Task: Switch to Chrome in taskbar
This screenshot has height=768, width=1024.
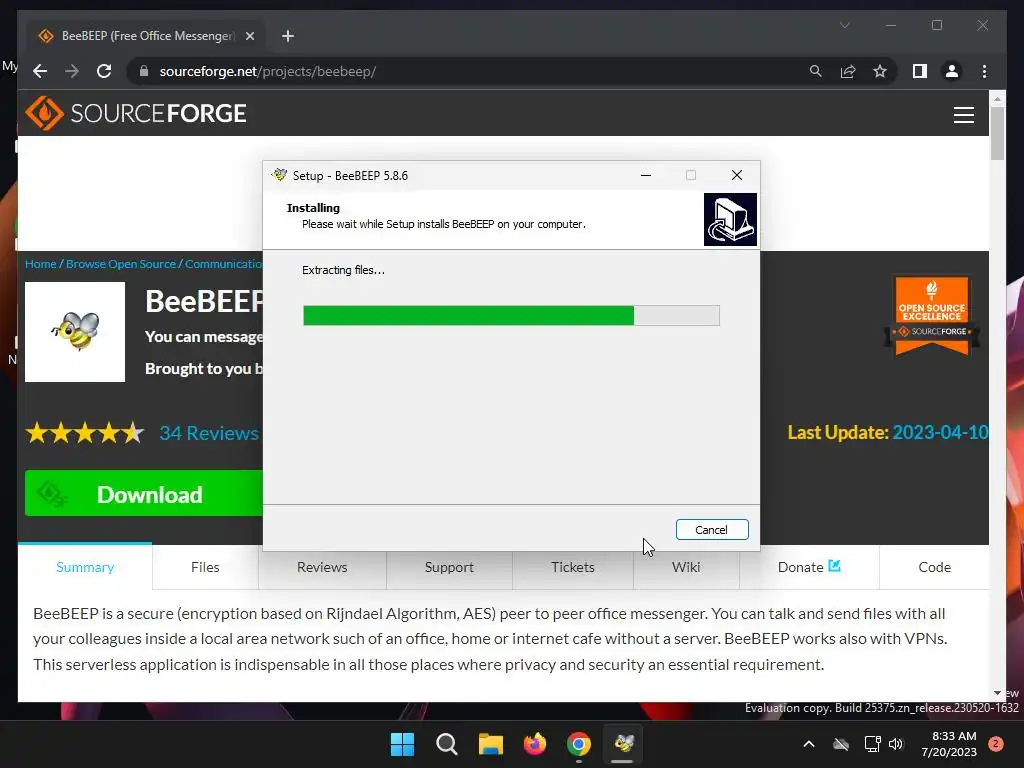Action: click(579, 744)
